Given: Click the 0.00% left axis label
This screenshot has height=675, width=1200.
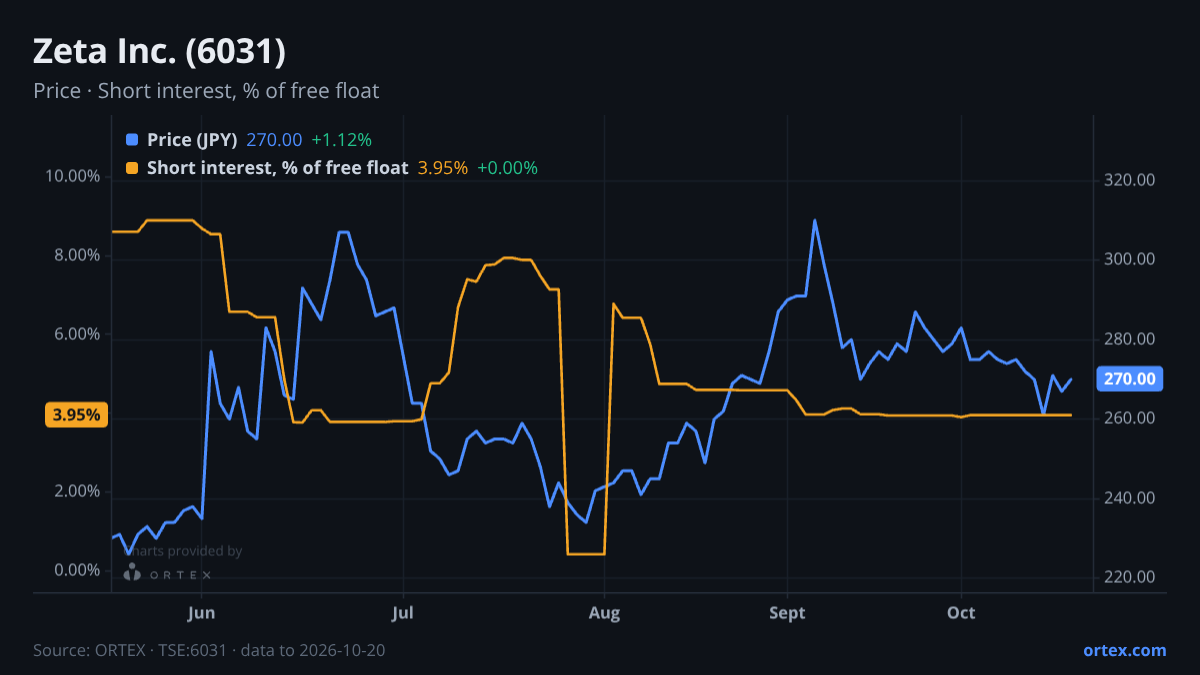Looking at the screenshot, I should click(x=77, y=571).
